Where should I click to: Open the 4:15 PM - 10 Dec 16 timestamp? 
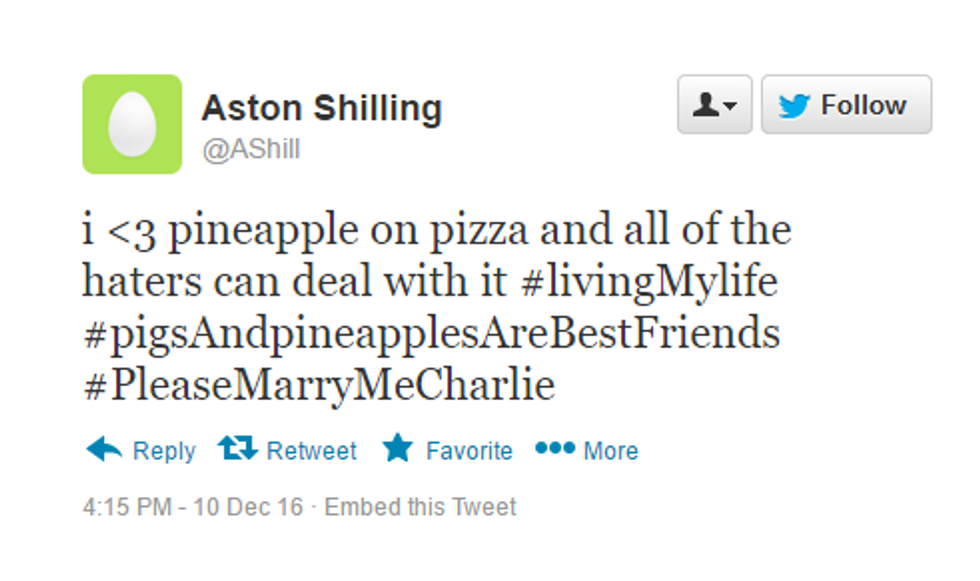coord(192,507)
